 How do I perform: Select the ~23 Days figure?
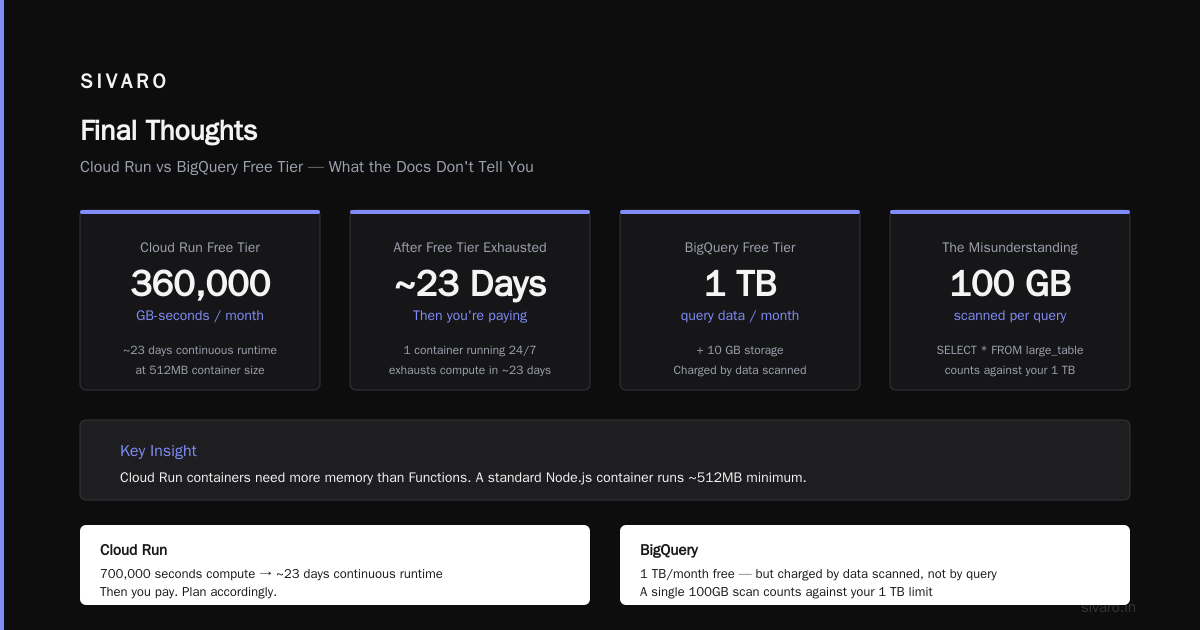coord(470,283)
